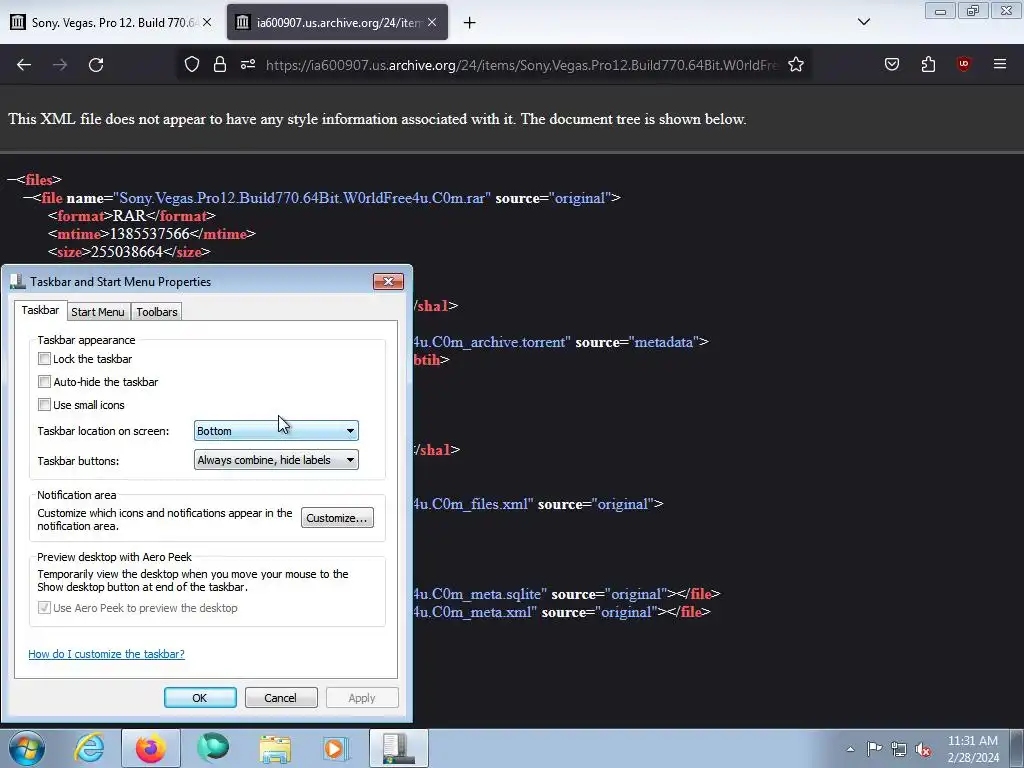Click Cancel in Taskbar properties dialog

tap(281, 697)
